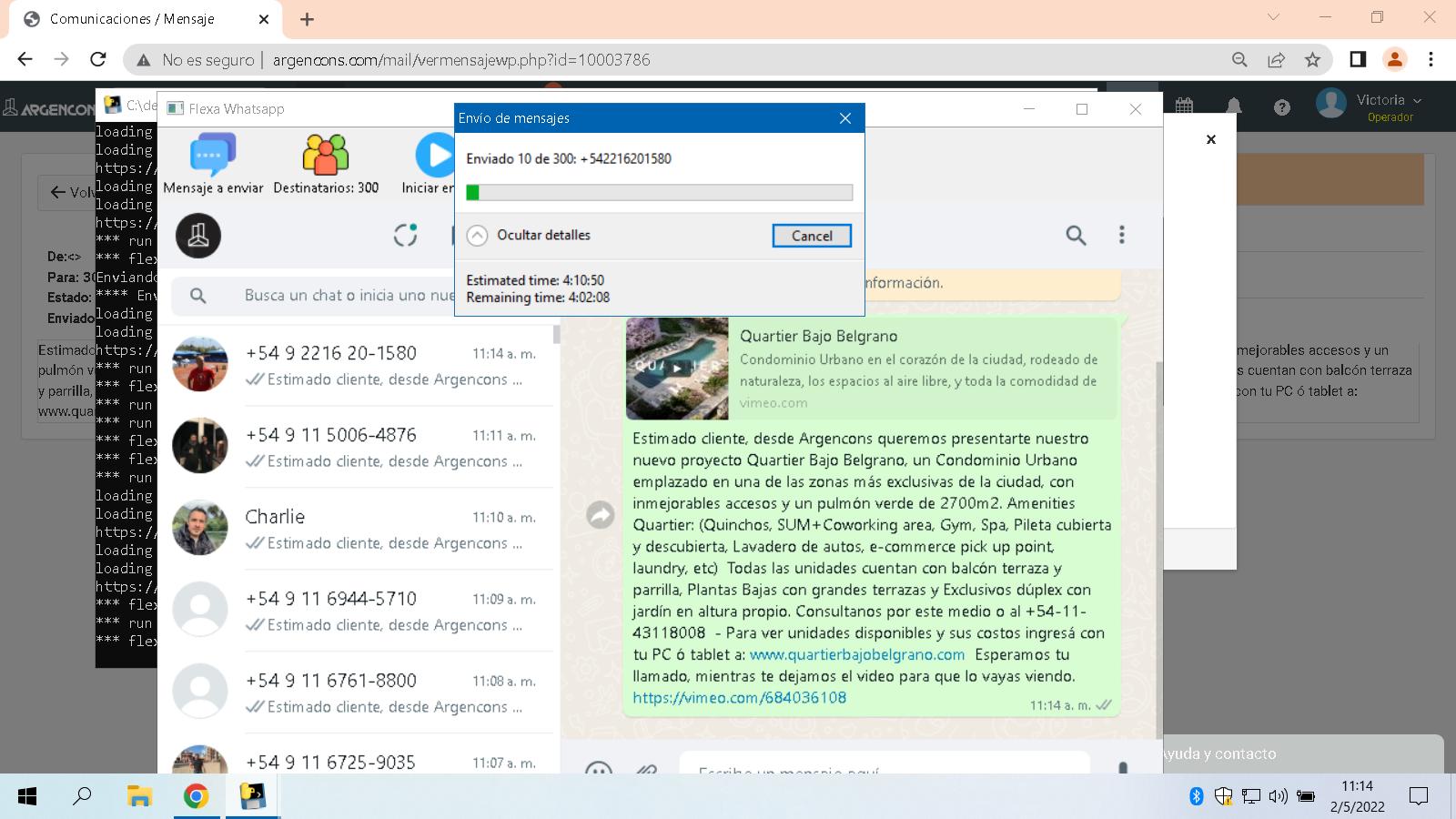1456x819 pixels.
Task: Open the Destinatarios: 300 icon
Action: pos(326,164)
